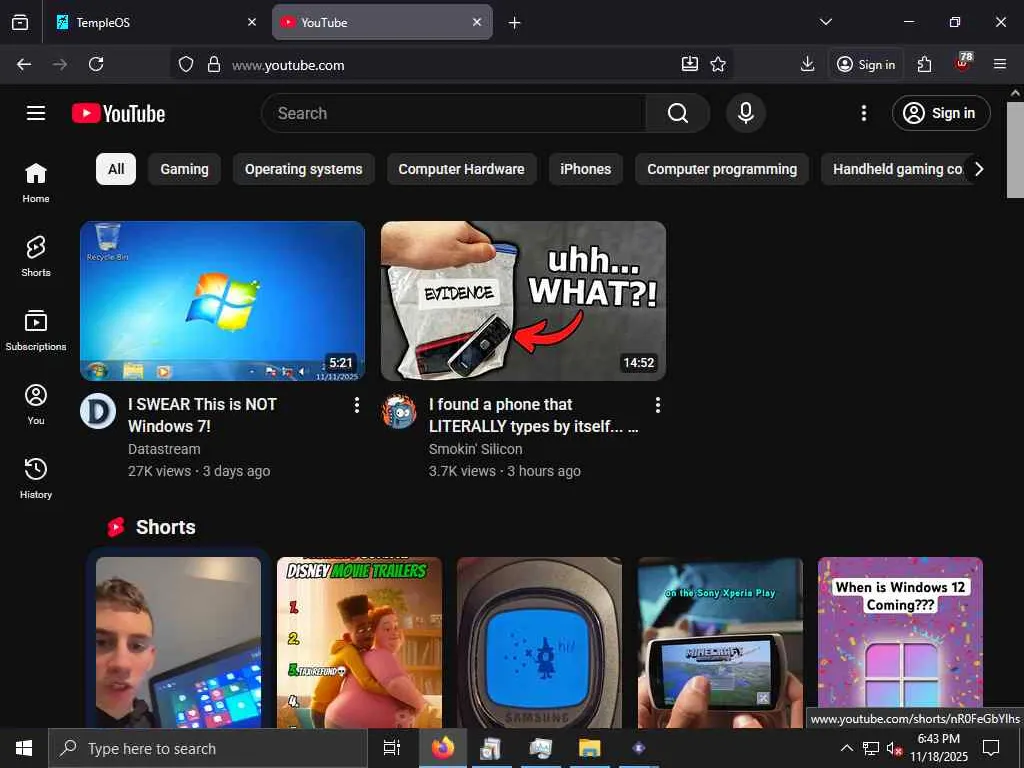The image size is (1024, 768).
Task: Show hidden system tray icons chevron
Action: point(846,748)
